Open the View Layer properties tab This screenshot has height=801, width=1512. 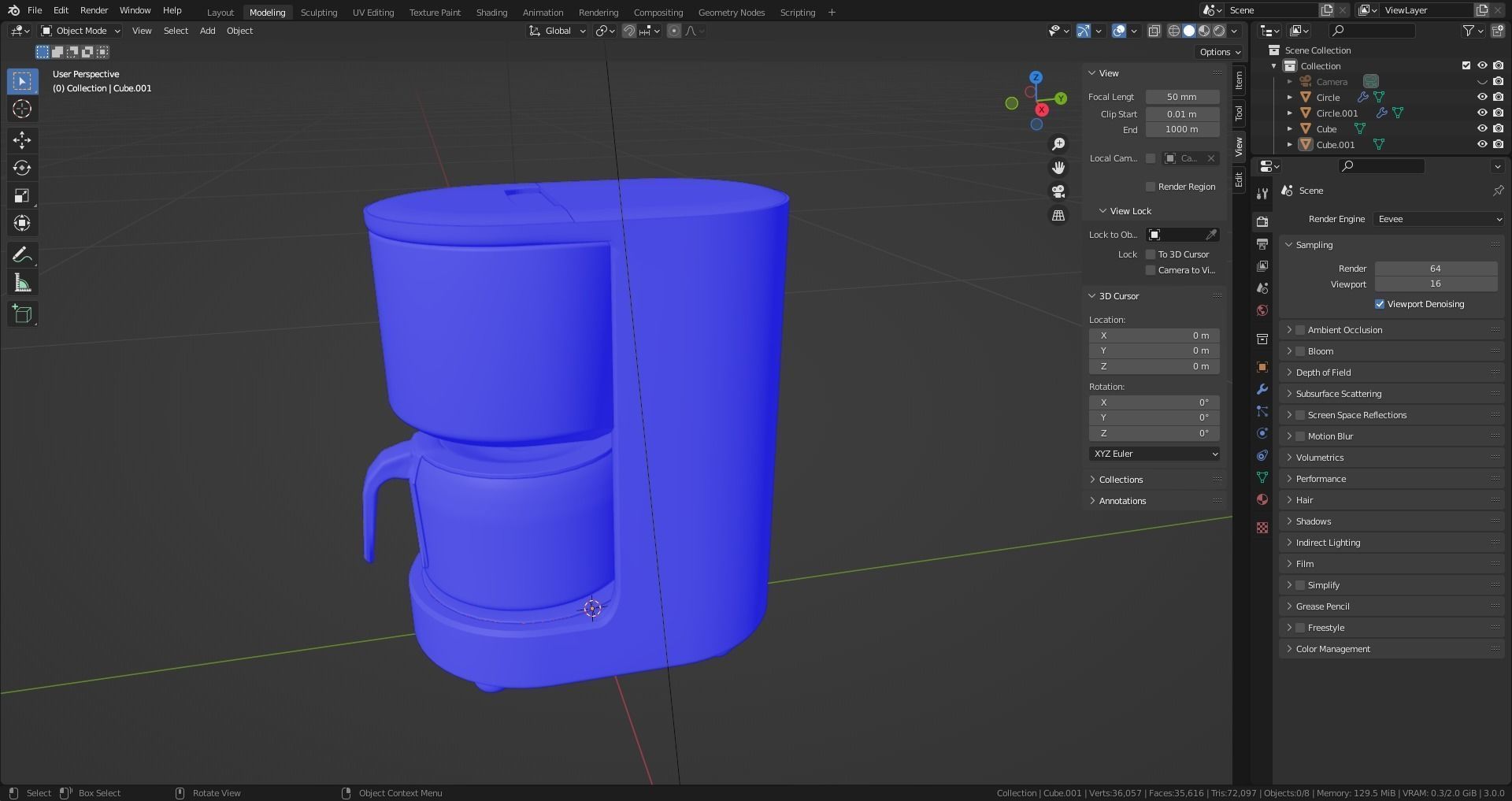click(1262, 266)
